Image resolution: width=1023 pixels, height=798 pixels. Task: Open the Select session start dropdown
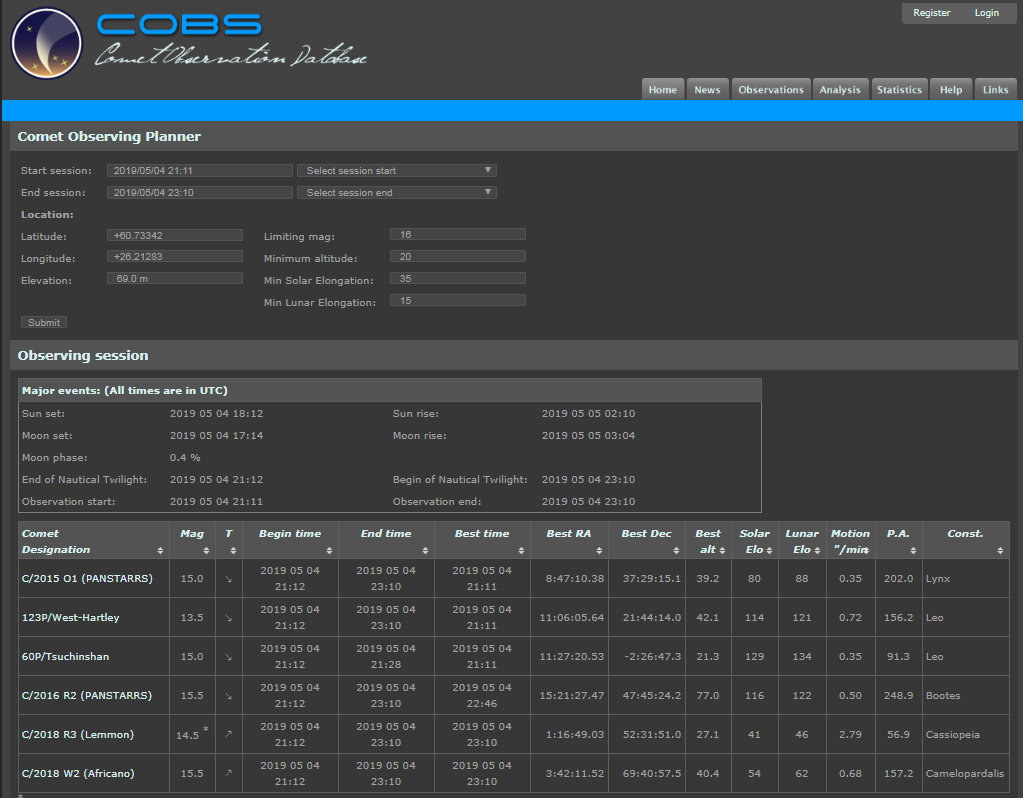tap(397, 171)
